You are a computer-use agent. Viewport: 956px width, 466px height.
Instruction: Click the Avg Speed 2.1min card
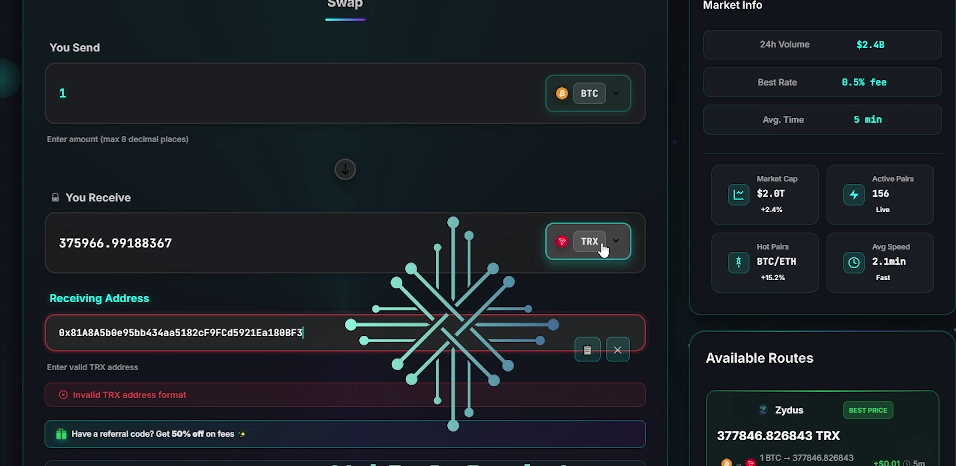[x=880, y=262]
